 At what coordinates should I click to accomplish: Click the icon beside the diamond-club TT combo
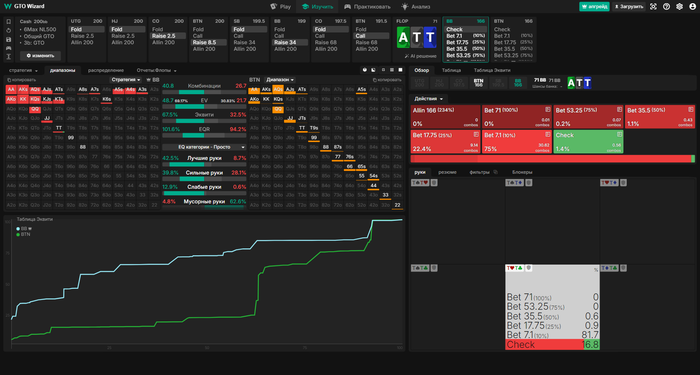[x=624, y=268]
